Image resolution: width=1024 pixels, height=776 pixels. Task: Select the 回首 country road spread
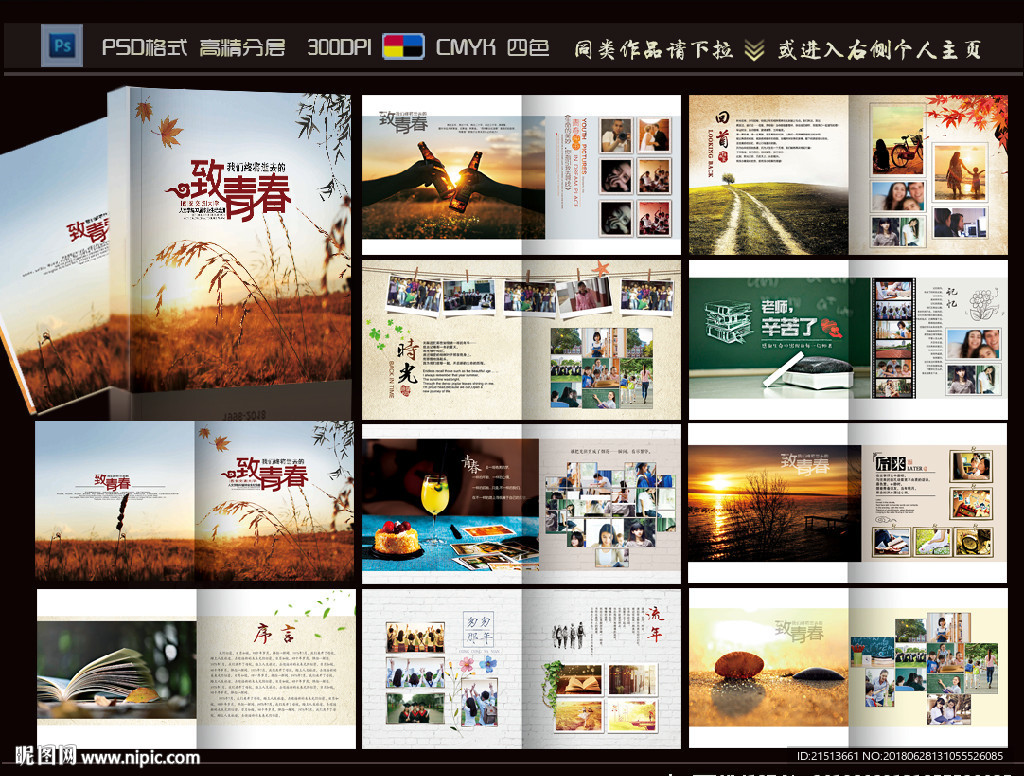coord(847,175)
